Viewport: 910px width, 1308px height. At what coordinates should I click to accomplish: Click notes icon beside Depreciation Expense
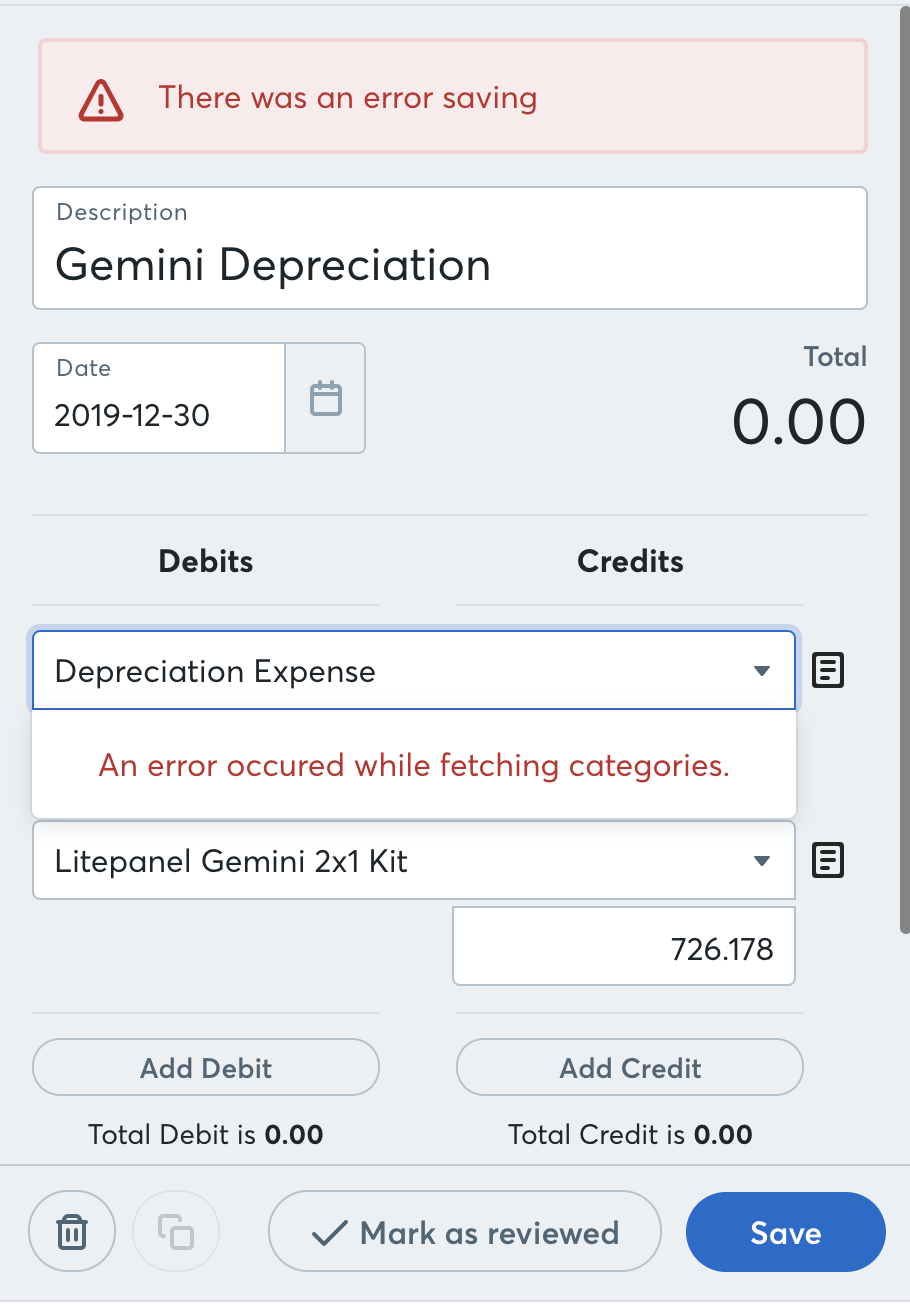coord(828,671)
